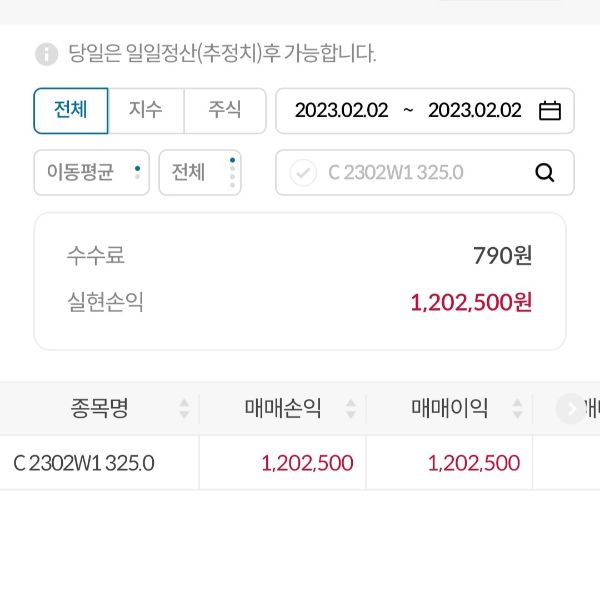Sort by 매매이익 column arrows
The image size is (600, 600).
(x=517, y=408)
